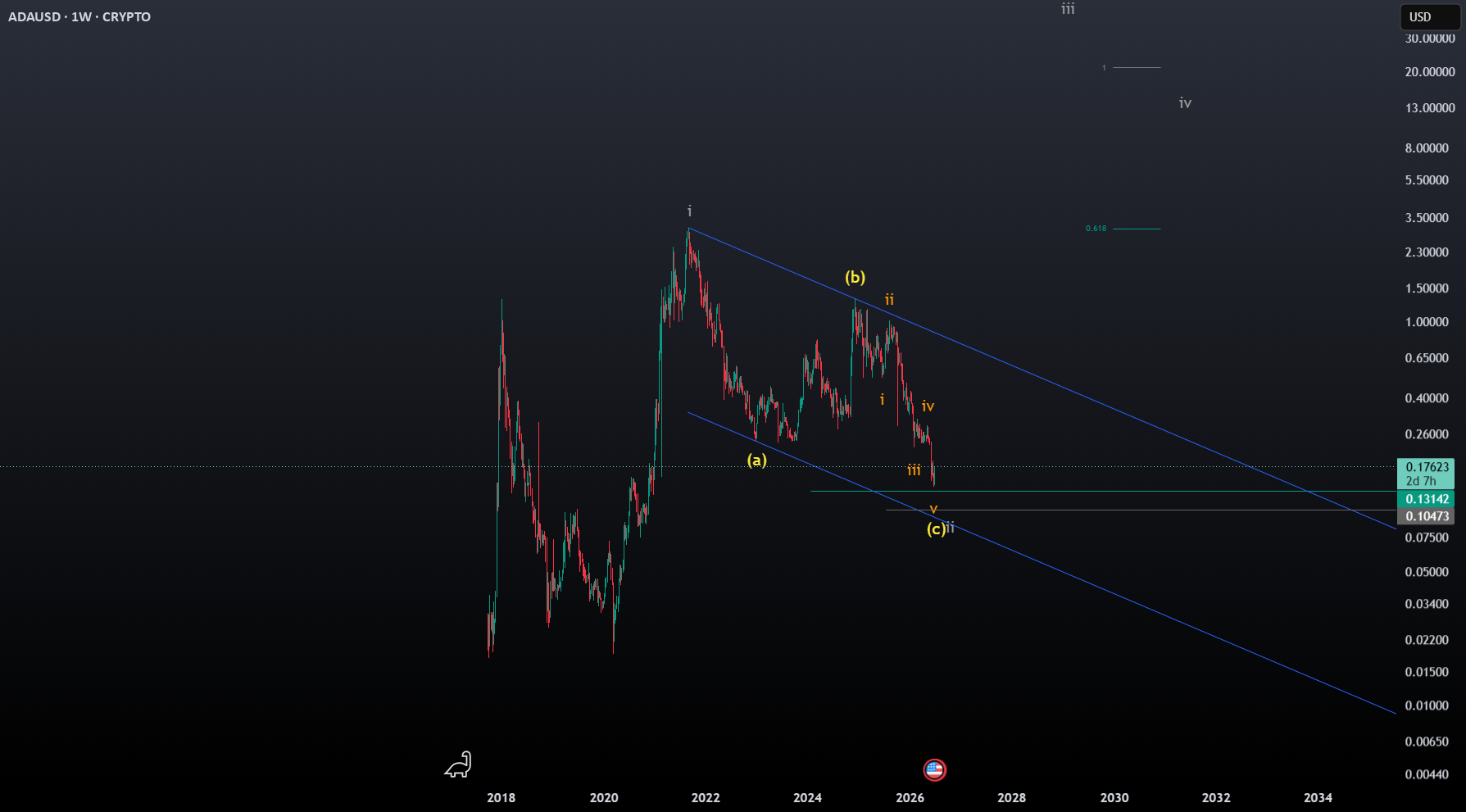Click the ADAUSD · 1W · CRYPTO symbol title
The height and width of the screenshot is (812, 1466).
(x=79, y=16)
